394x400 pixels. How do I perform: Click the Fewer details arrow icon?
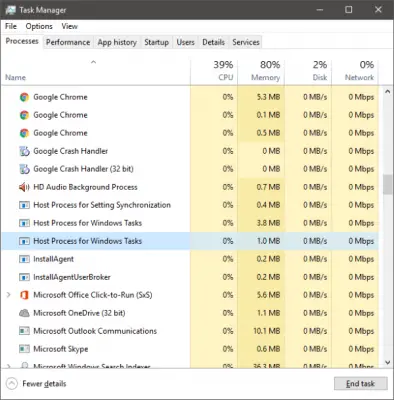click(12, 384)
